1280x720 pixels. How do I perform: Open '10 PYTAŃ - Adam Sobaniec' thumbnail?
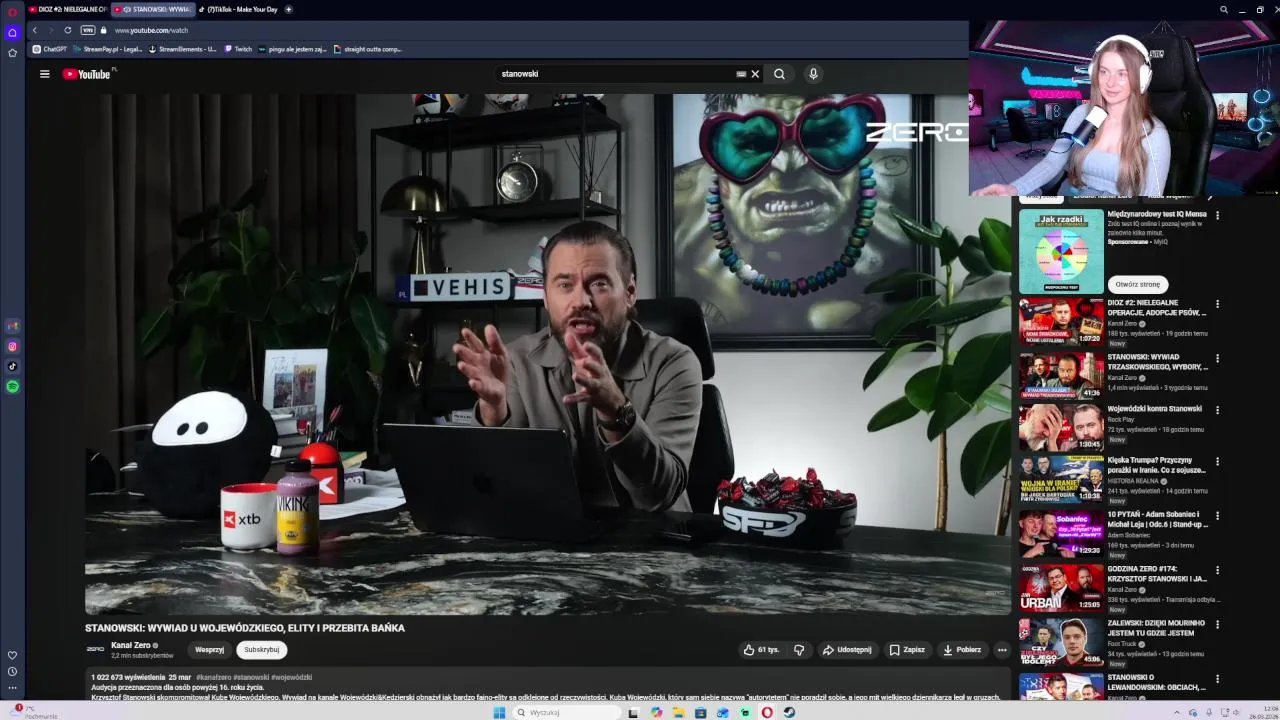[1061, 534]
